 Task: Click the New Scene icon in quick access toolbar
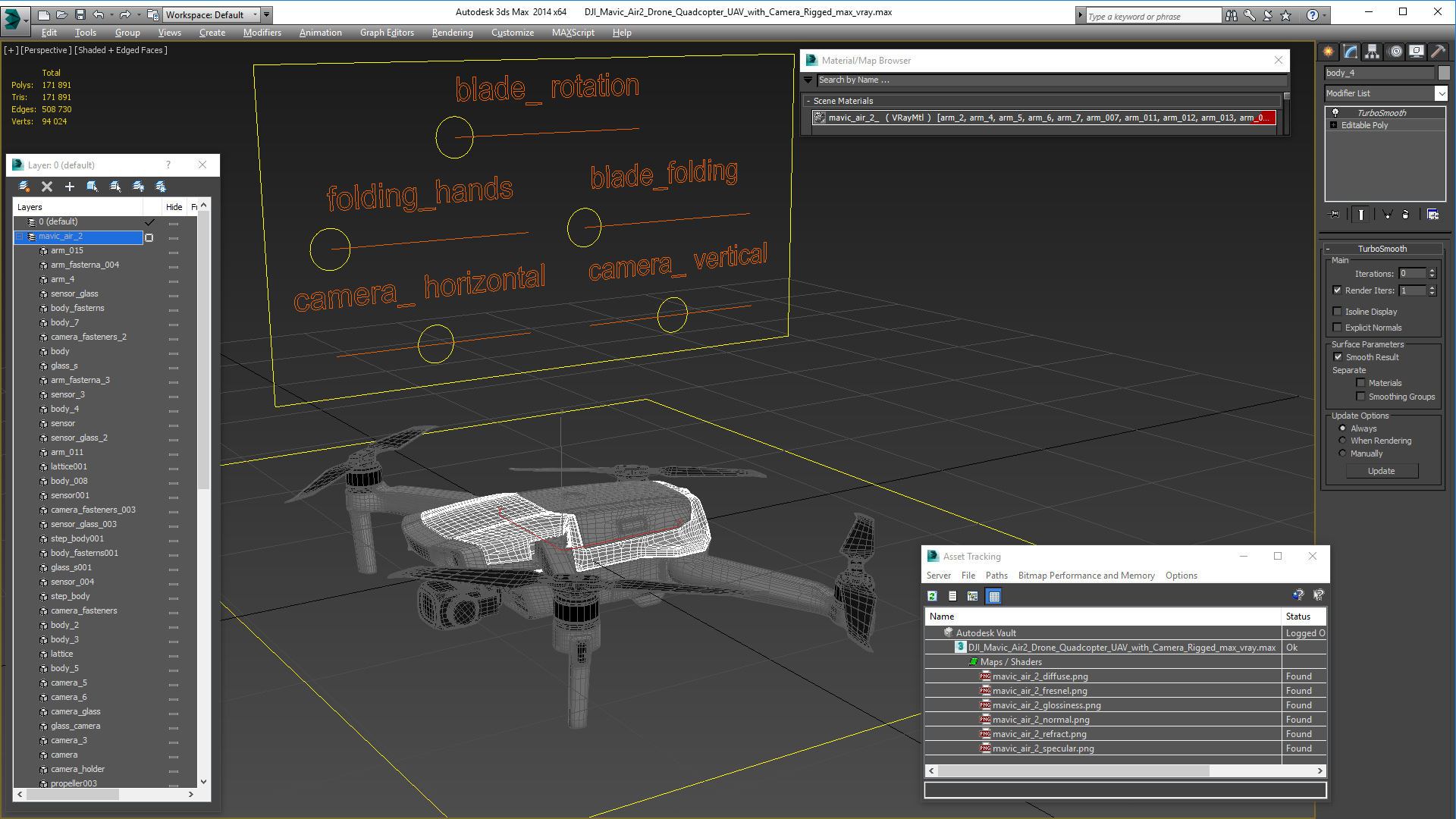pos(43,14)
